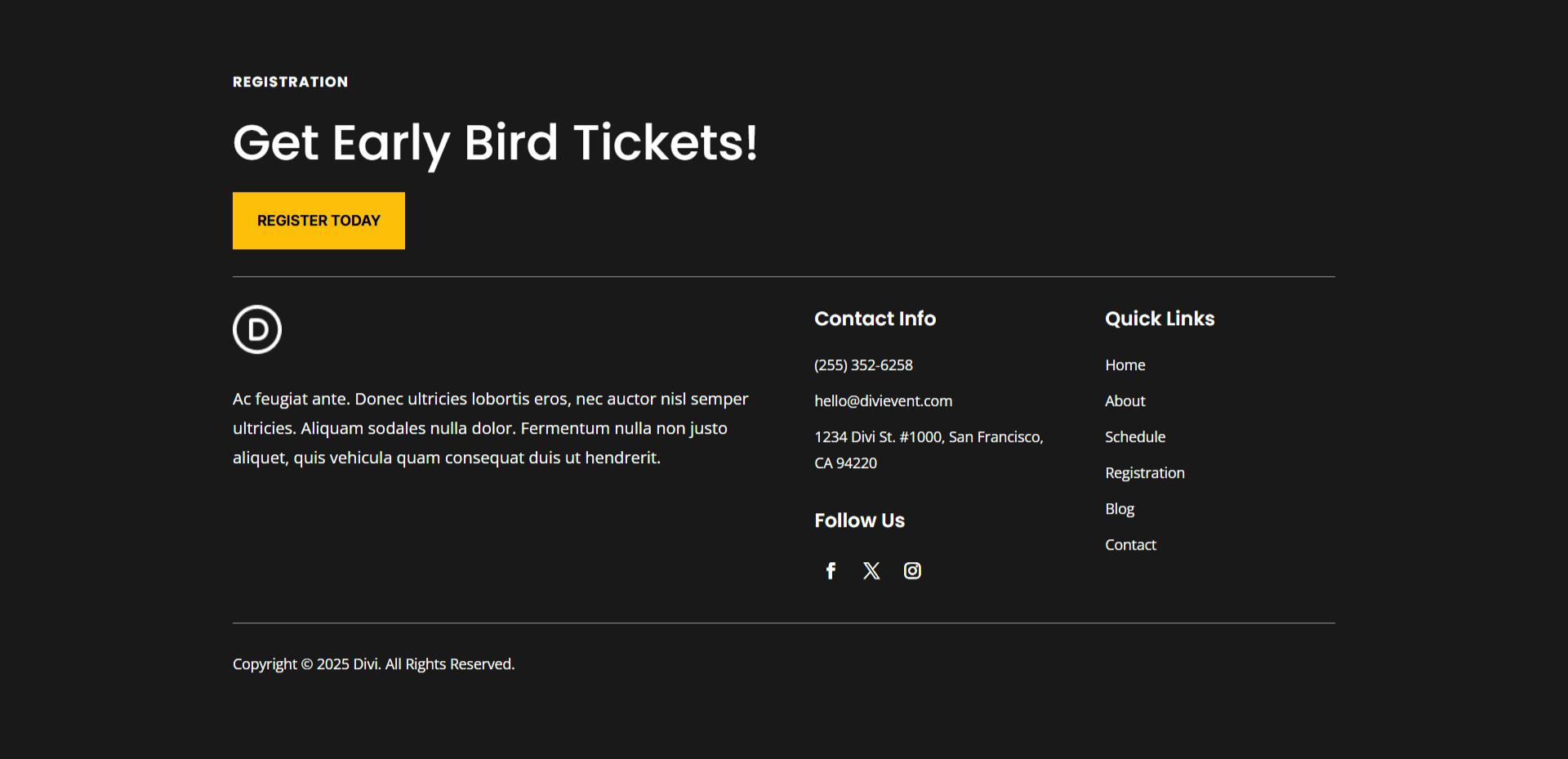The image size is (1568, 759).
Task: Open the About quick link
Action: 1125,401
